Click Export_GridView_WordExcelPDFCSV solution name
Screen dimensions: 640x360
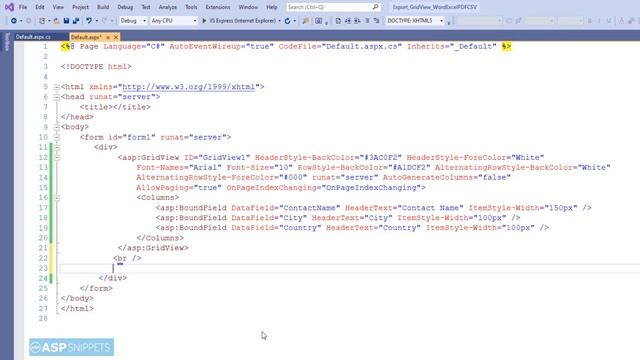435,7
